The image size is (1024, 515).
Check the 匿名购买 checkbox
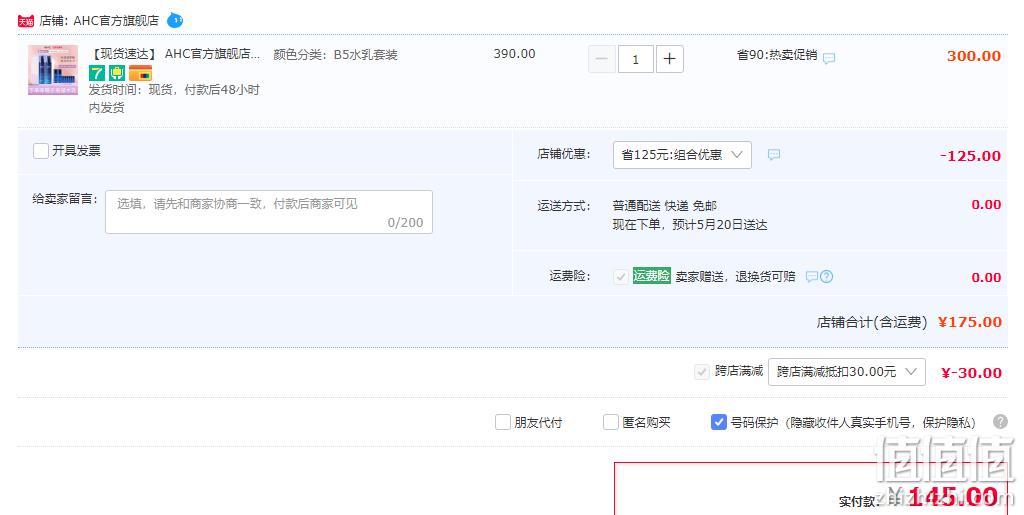[x=611, y=422]
